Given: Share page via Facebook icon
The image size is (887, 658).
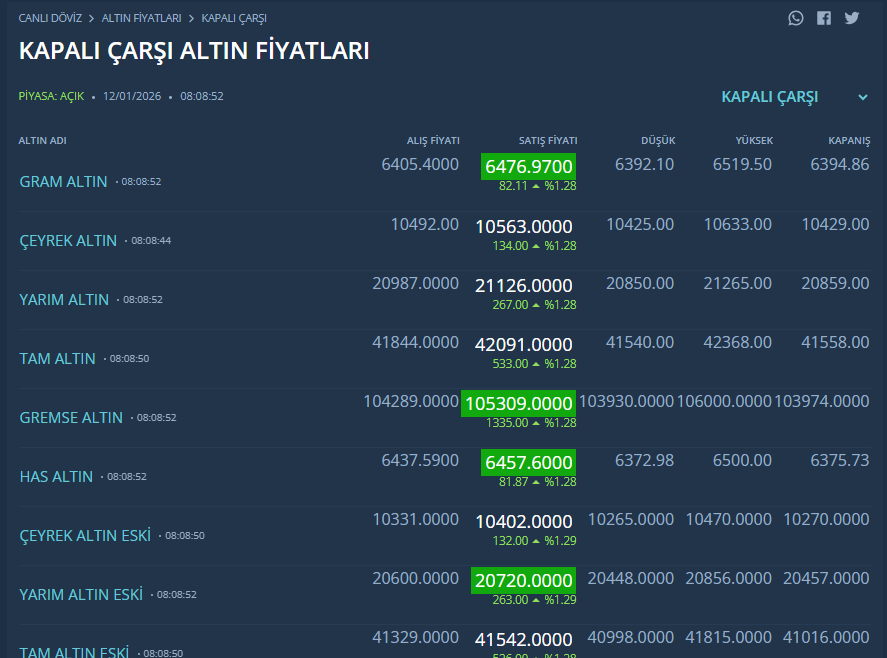Looking at the screenshot, I should click(824, 18).
